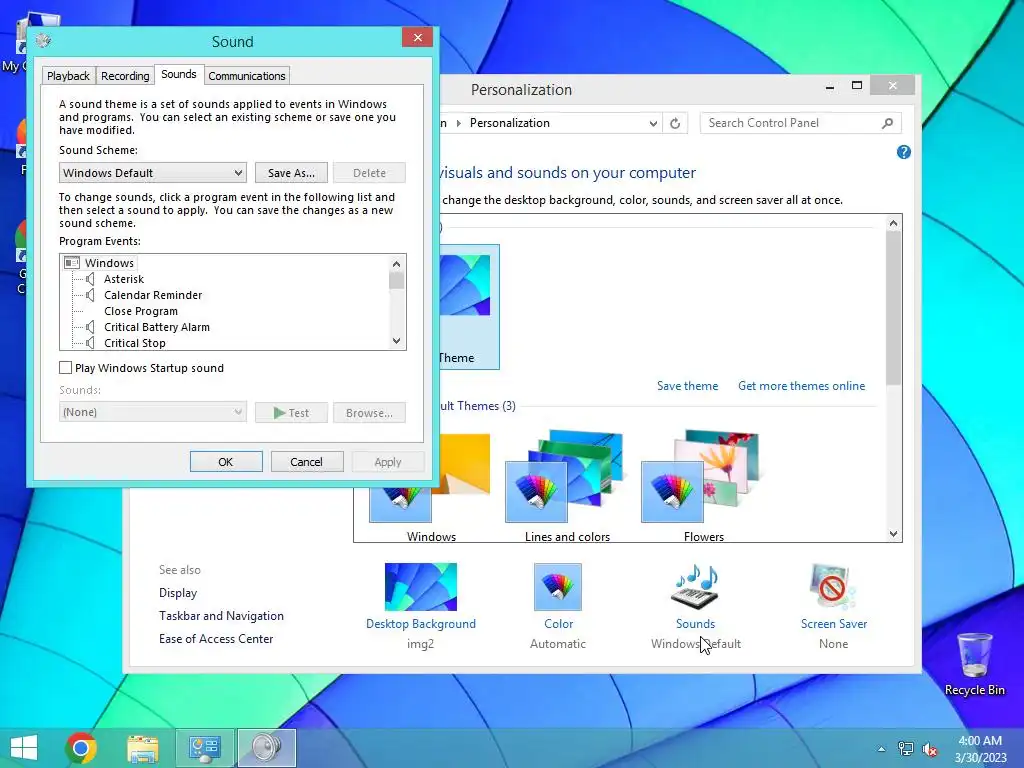Select the Windows program events root item
The width and height of the screenshot is (1024, 768).
point(99,263)
